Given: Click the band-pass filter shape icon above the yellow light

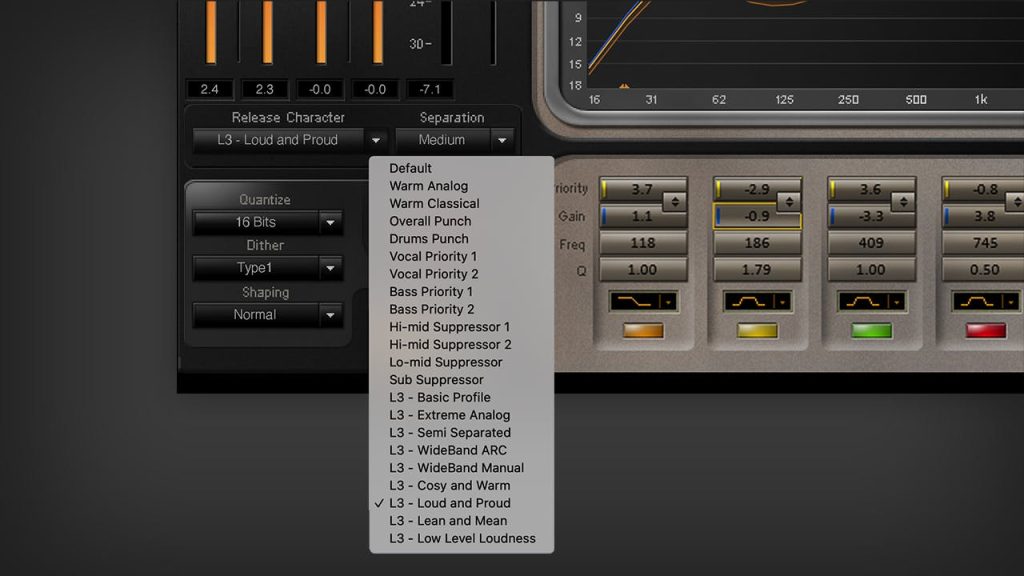Looking at the screenshot, I should (757, 300).
